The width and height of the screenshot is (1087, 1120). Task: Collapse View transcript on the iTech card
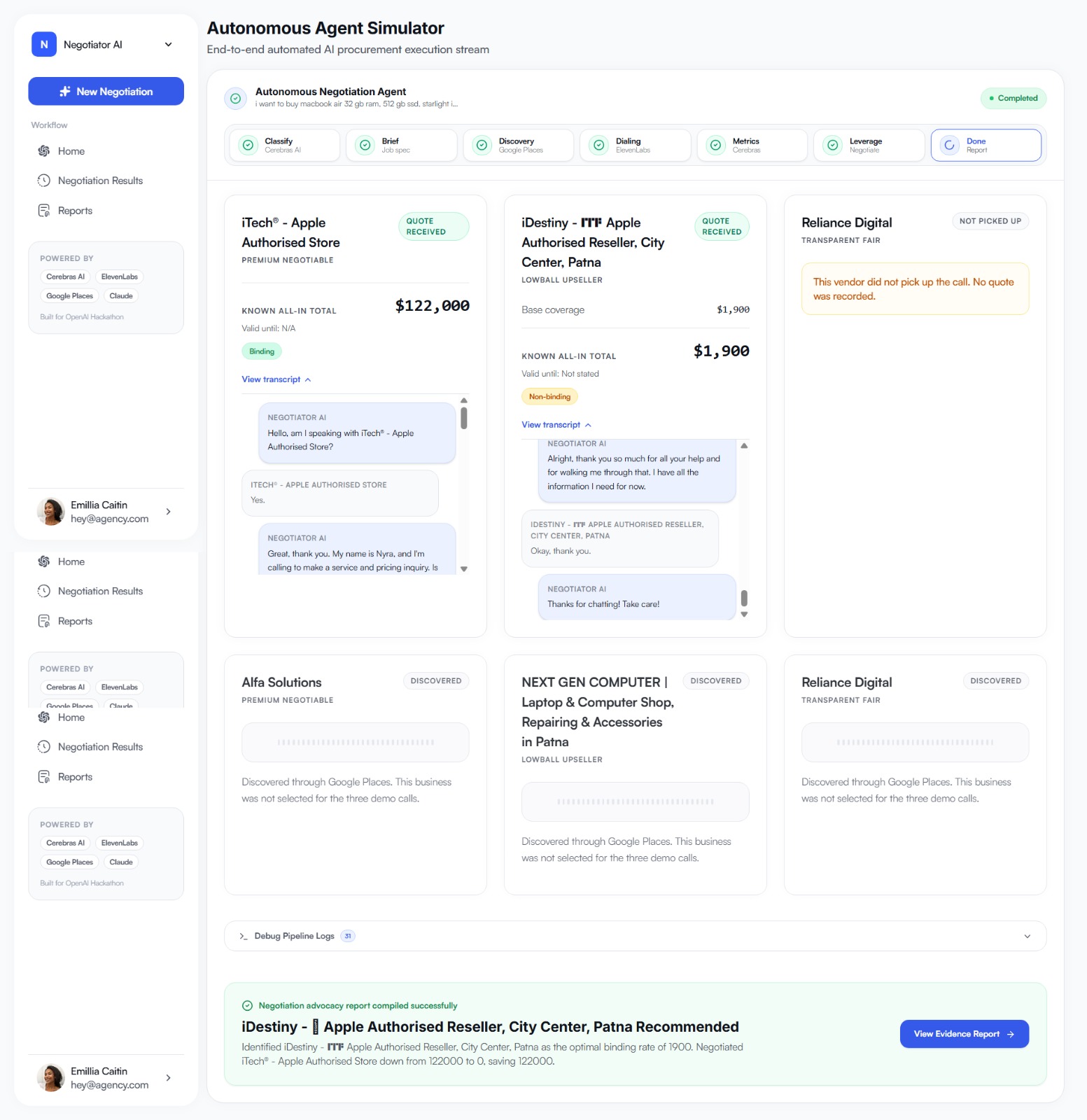276,379
